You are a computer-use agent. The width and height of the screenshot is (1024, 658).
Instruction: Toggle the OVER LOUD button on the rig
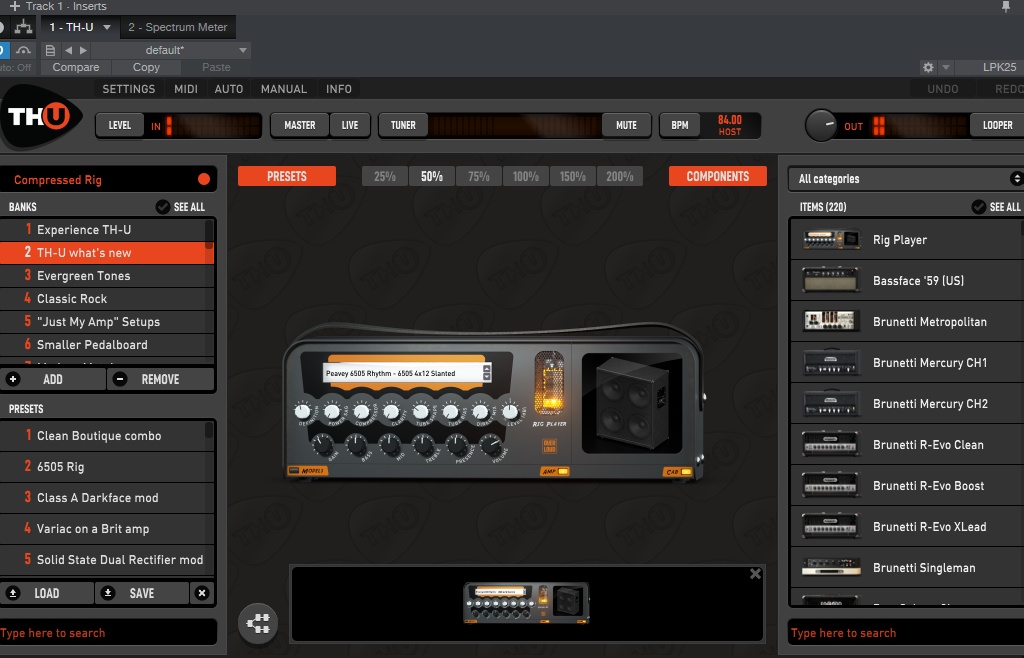549,446
